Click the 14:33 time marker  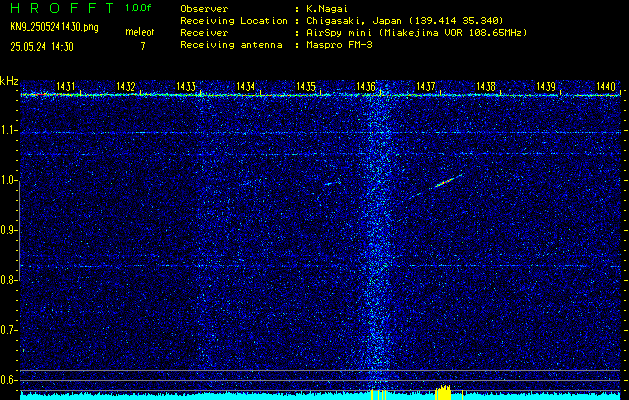tap(186, 86)
